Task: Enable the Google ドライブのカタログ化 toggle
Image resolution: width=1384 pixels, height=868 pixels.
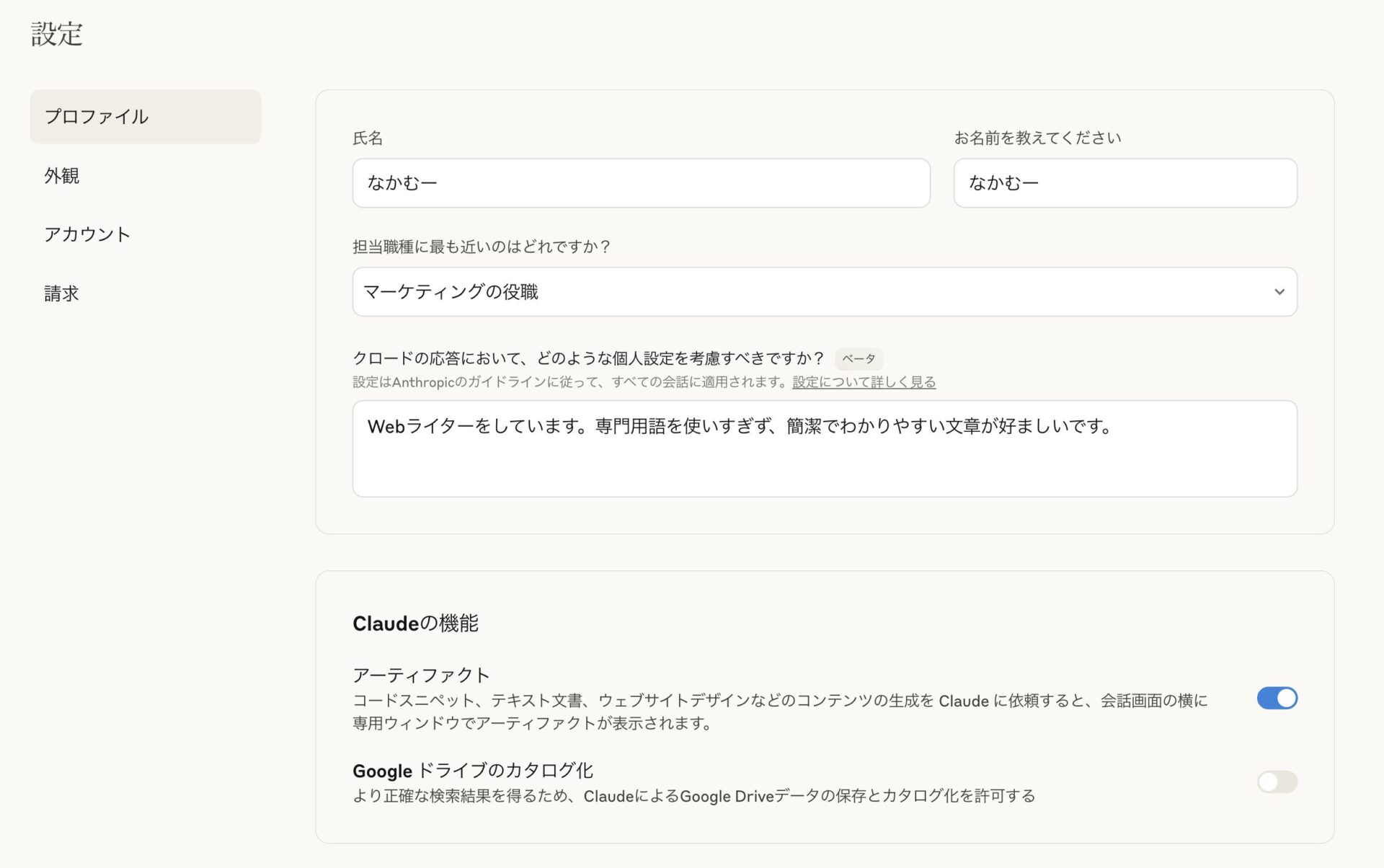Action: [1277, 781]
